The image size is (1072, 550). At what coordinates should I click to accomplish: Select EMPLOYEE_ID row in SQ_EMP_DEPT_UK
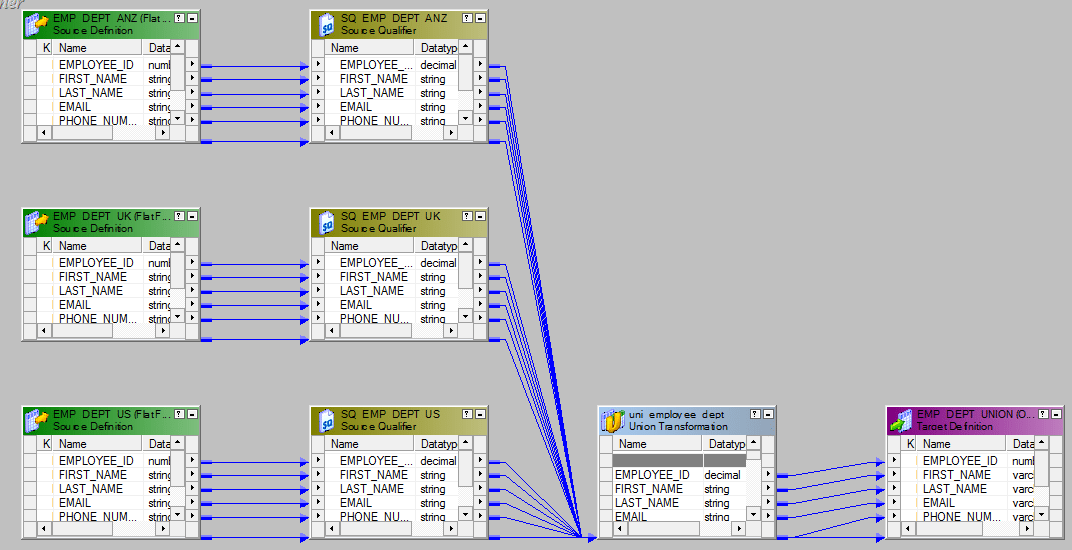click(x=392, y=263)
